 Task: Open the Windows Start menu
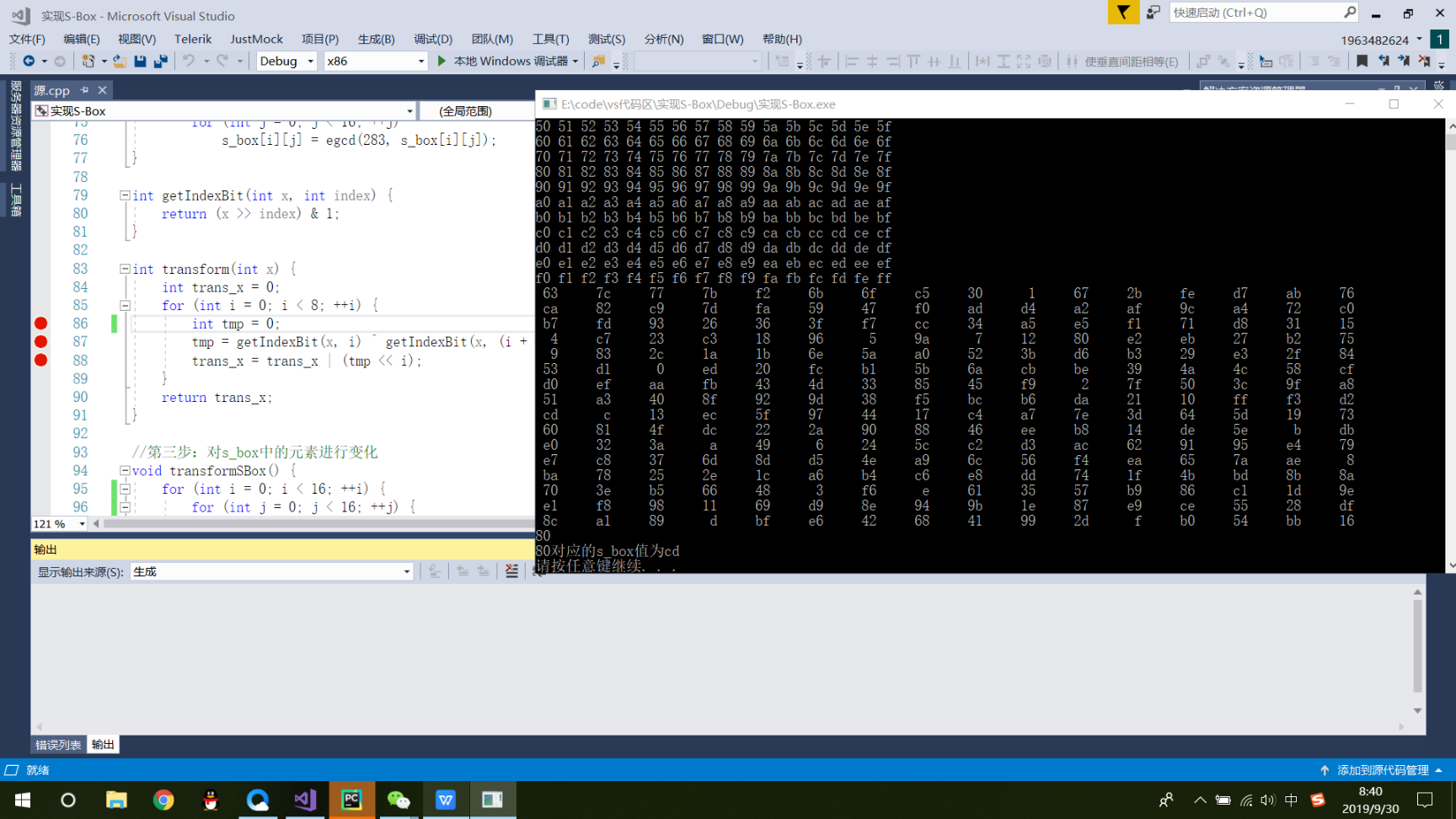[x=23, y=800]
